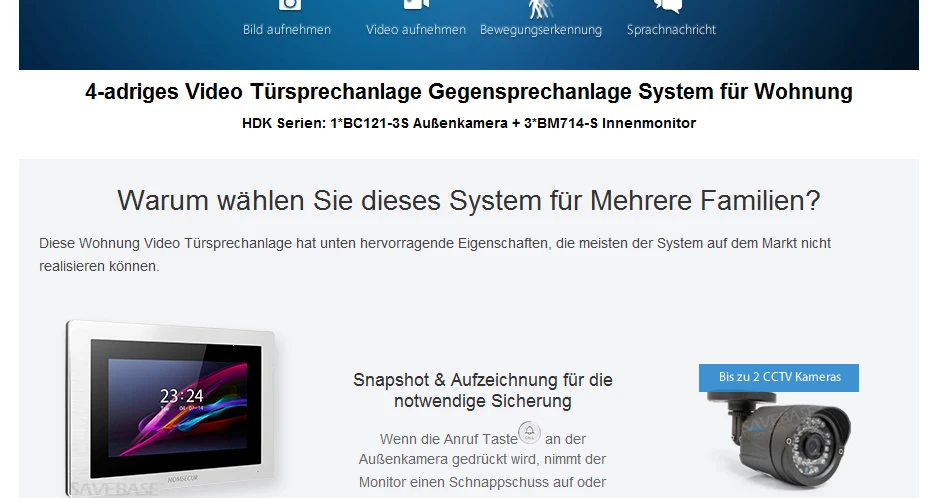
Task: Click the text "Außenkamera gedrückt wird, nimmt der"
Action: tap(482, 459)
